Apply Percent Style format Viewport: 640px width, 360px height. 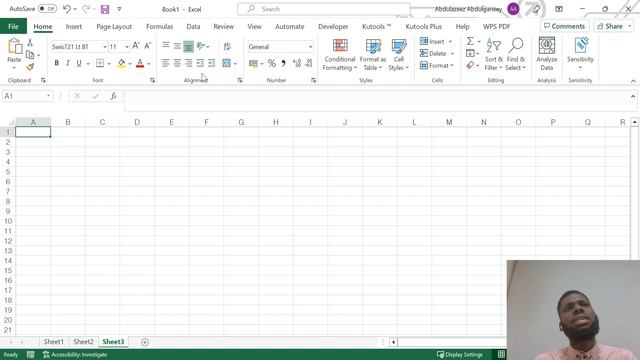pos(272,63)
